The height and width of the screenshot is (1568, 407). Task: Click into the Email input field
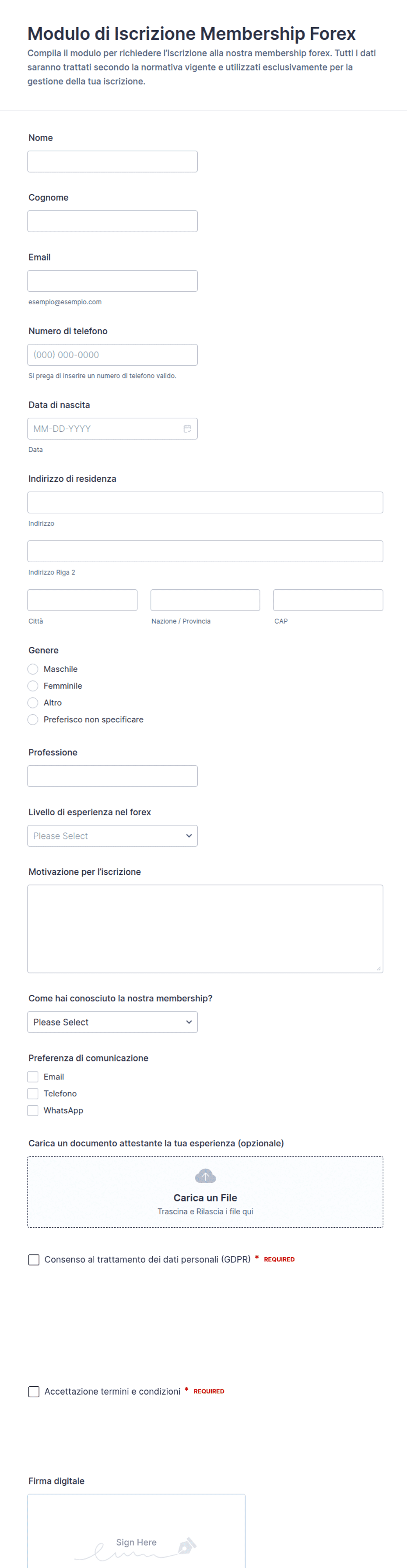(x=112, y=281)
